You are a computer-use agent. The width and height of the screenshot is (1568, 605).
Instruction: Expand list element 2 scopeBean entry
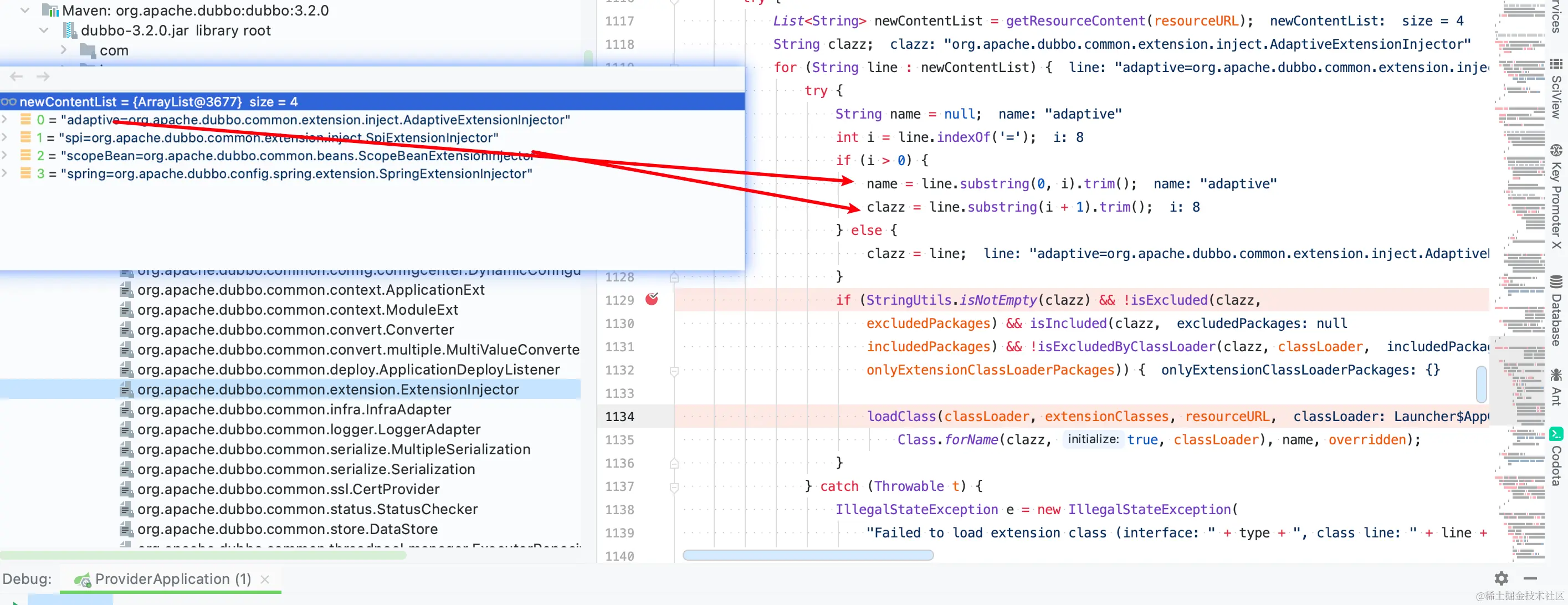tap(5, 155)
